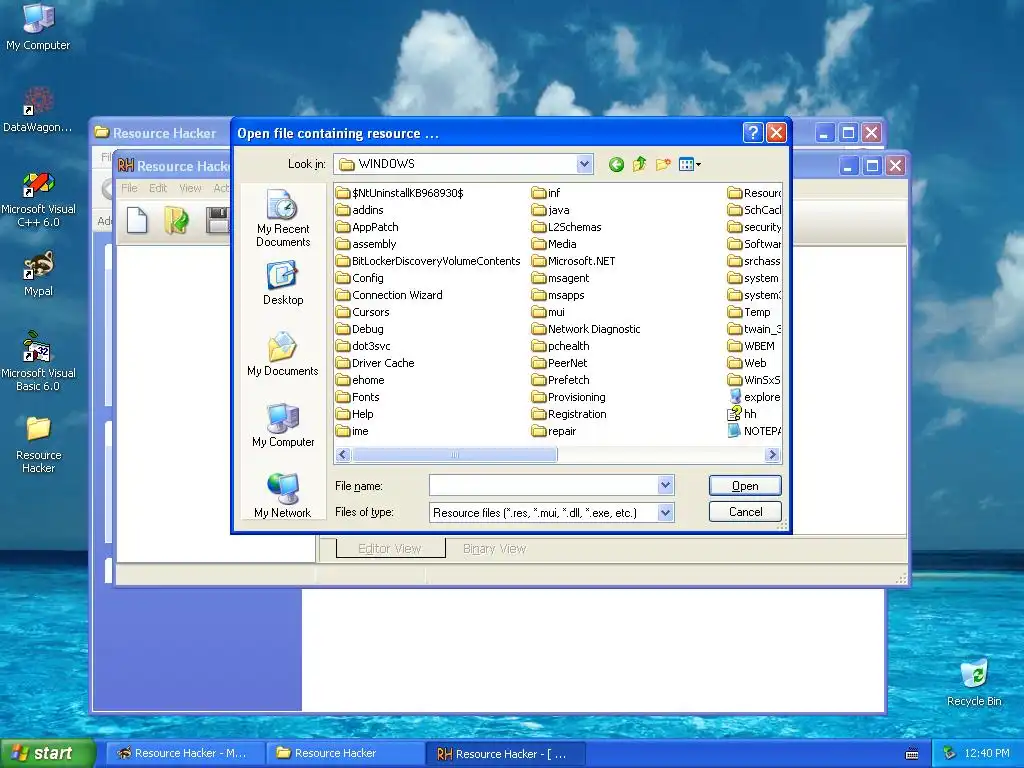The image size is (1024, 768).
Task: Go up one folder level
Action: point(639,165)
